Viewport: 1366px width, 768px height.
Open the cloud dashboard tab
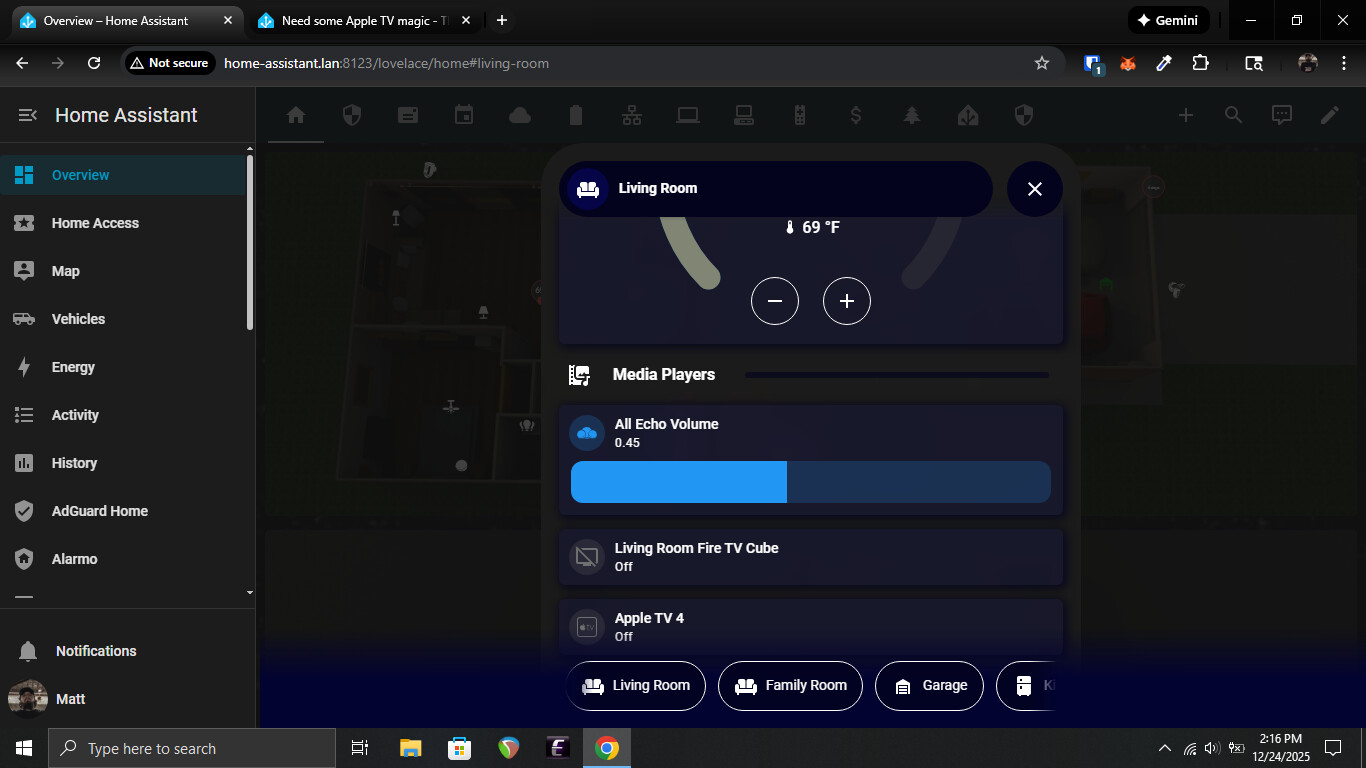tap(520, 115)
